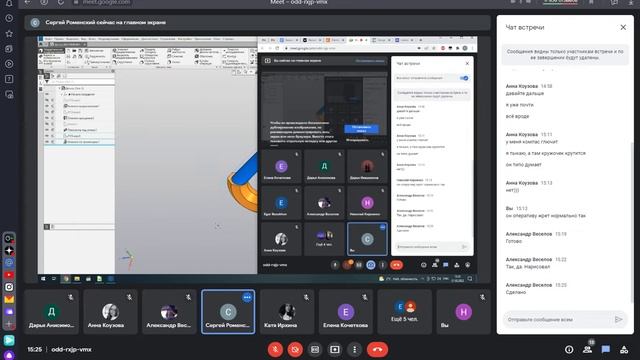The image size is (640, 360).
Task: Click the message 'я тыкаю, а там кружочек крутится'
Action: 546,153
